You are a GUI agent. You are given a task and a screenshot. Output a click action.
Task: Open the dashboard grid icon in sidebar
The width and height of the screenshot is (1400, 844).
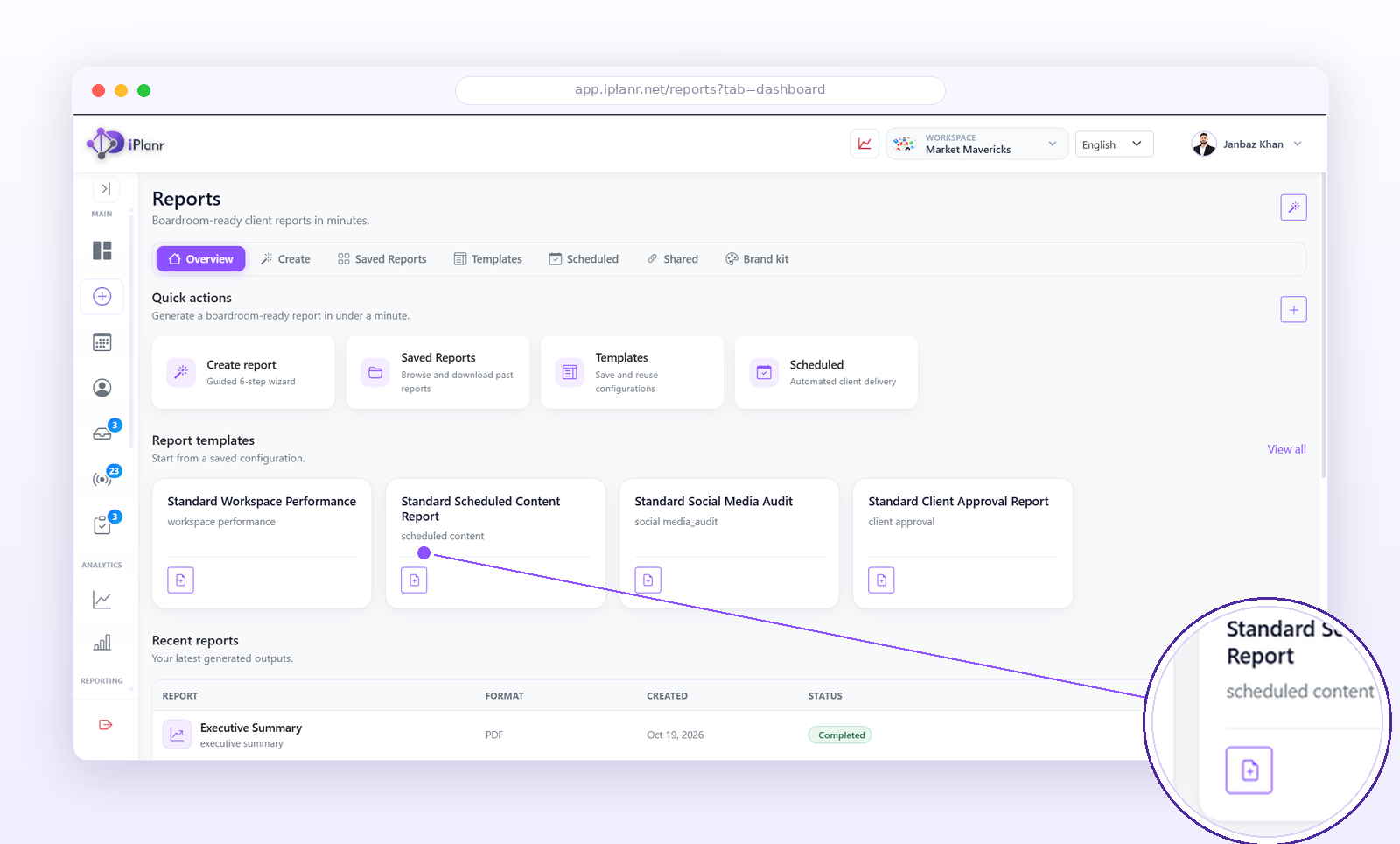click(x=102, y=250)
